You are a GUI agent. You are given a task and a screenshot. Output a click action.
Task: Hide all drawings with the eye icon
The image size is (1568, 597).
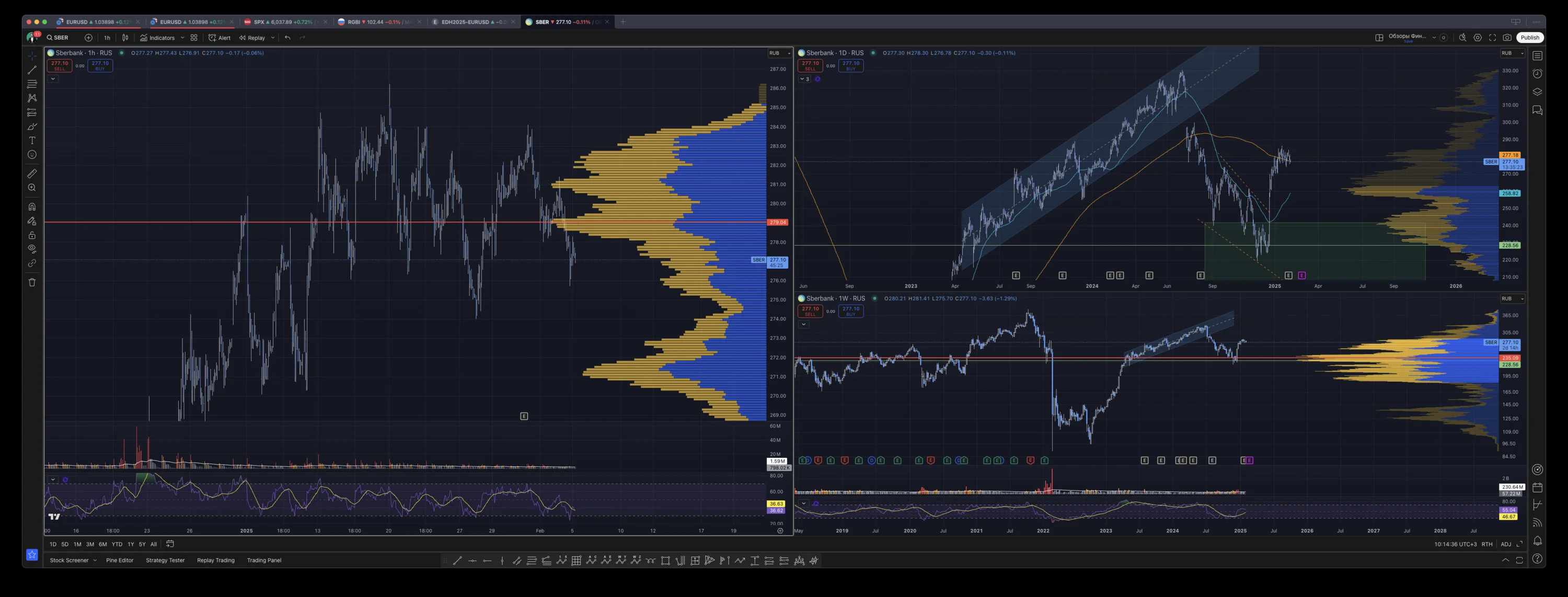click(x=32, y=249)
